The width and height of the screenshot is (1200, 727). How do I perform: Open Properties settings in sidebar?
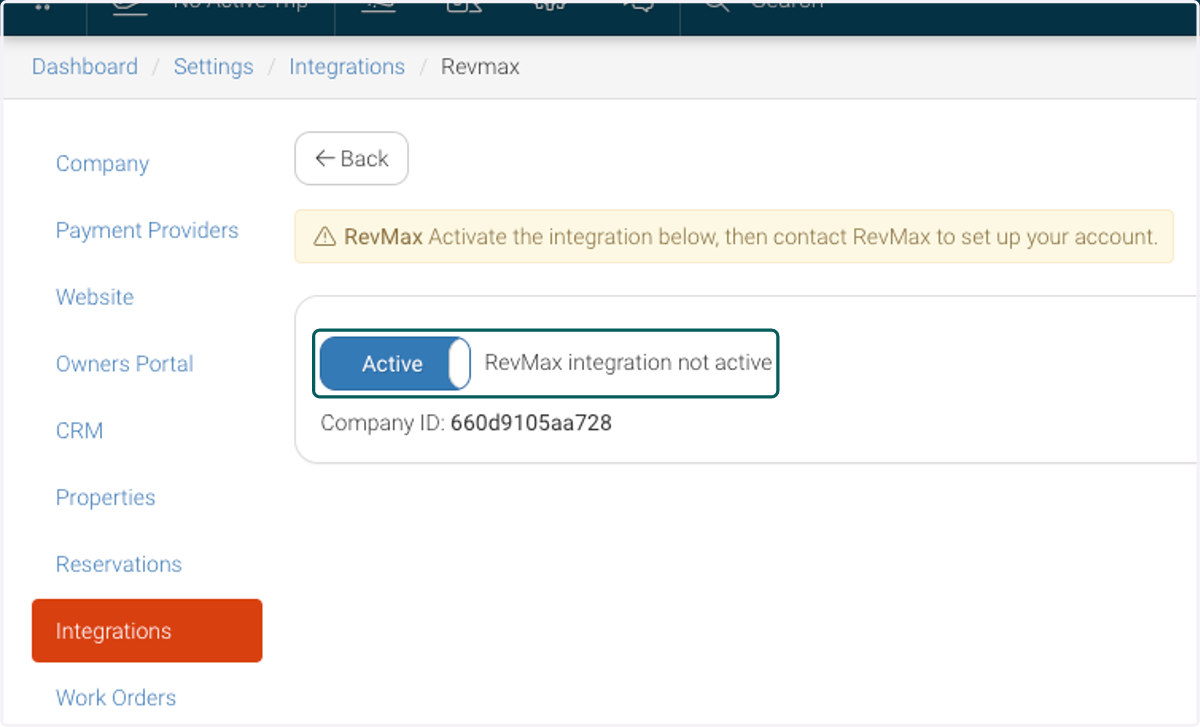(106, 498)
